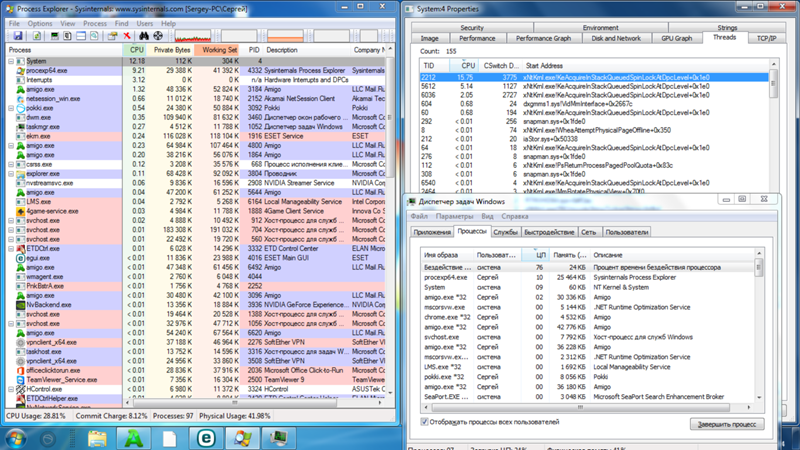This screenshot has height=450, width=800.
Task: Sort threads by the TID column header
Action: pos(435,66)
